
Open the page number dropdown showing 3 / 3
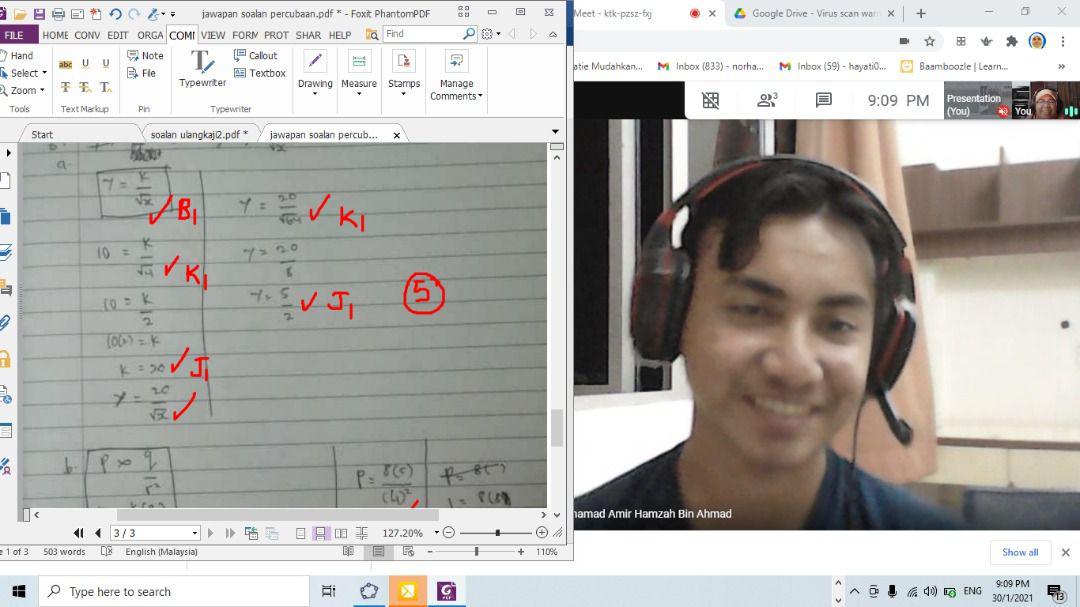(195, 533)
